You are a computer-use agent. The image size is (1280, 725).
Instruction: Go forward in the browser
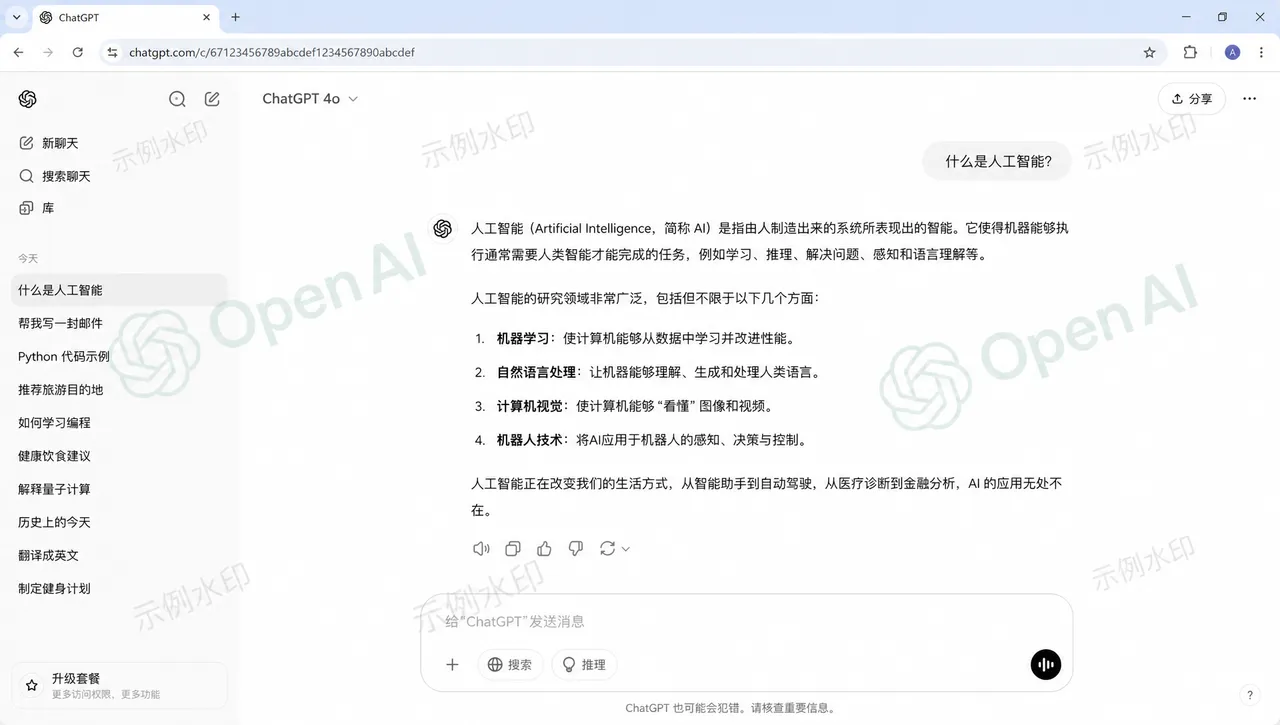click(48, 52)
